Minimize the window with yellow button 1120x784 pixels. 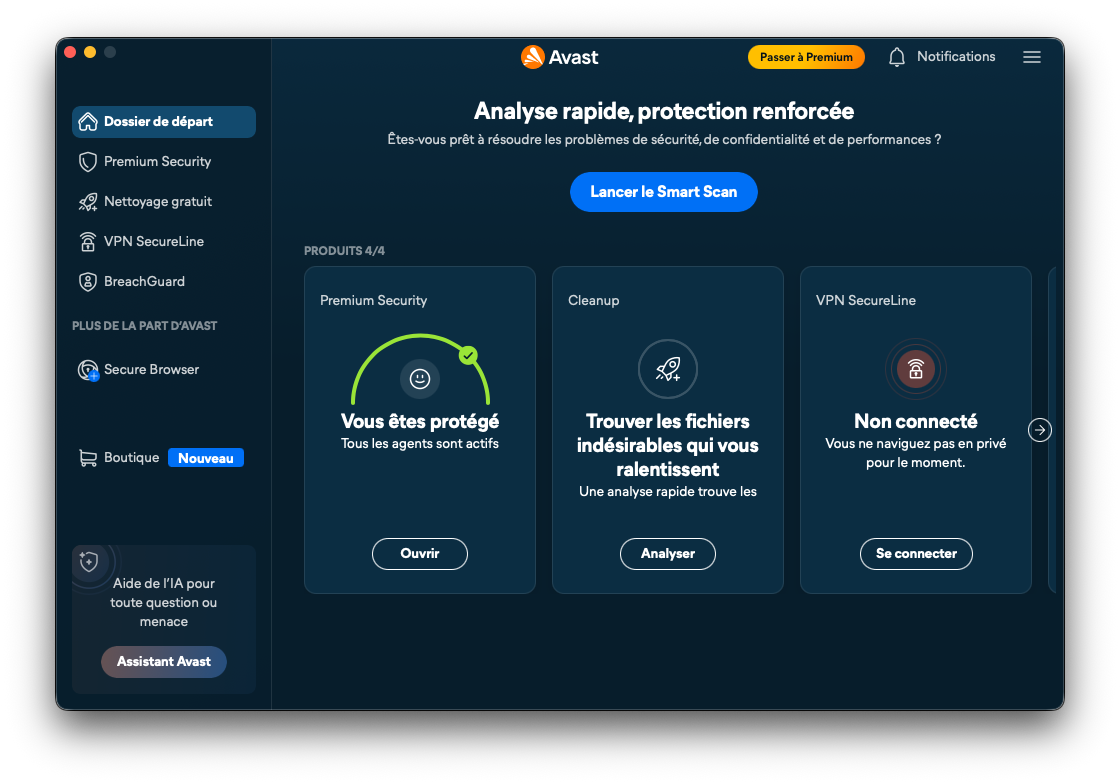90,52
